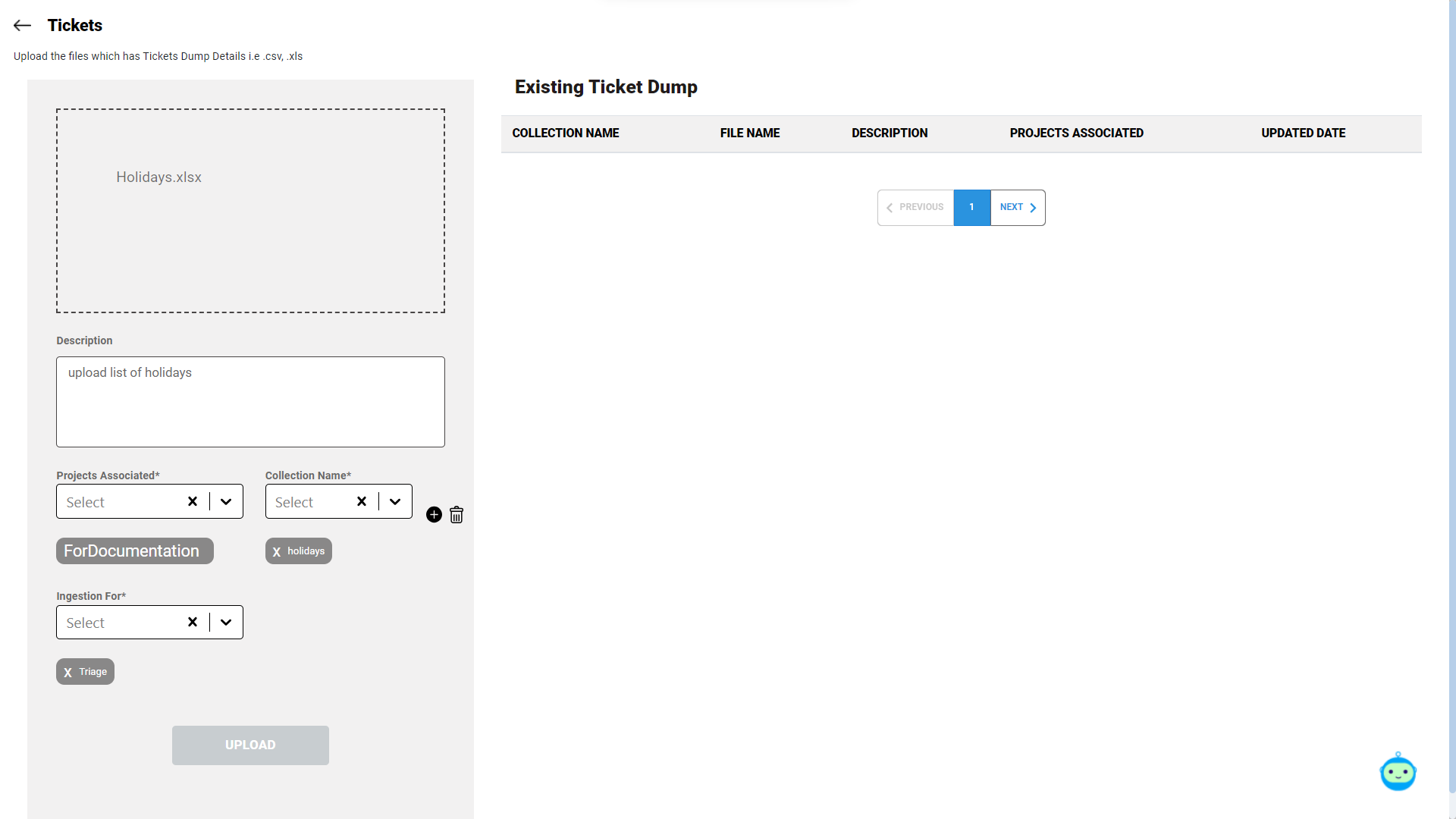
Task: Clear the Ingestion For selection
Action: tap(193, 622)
